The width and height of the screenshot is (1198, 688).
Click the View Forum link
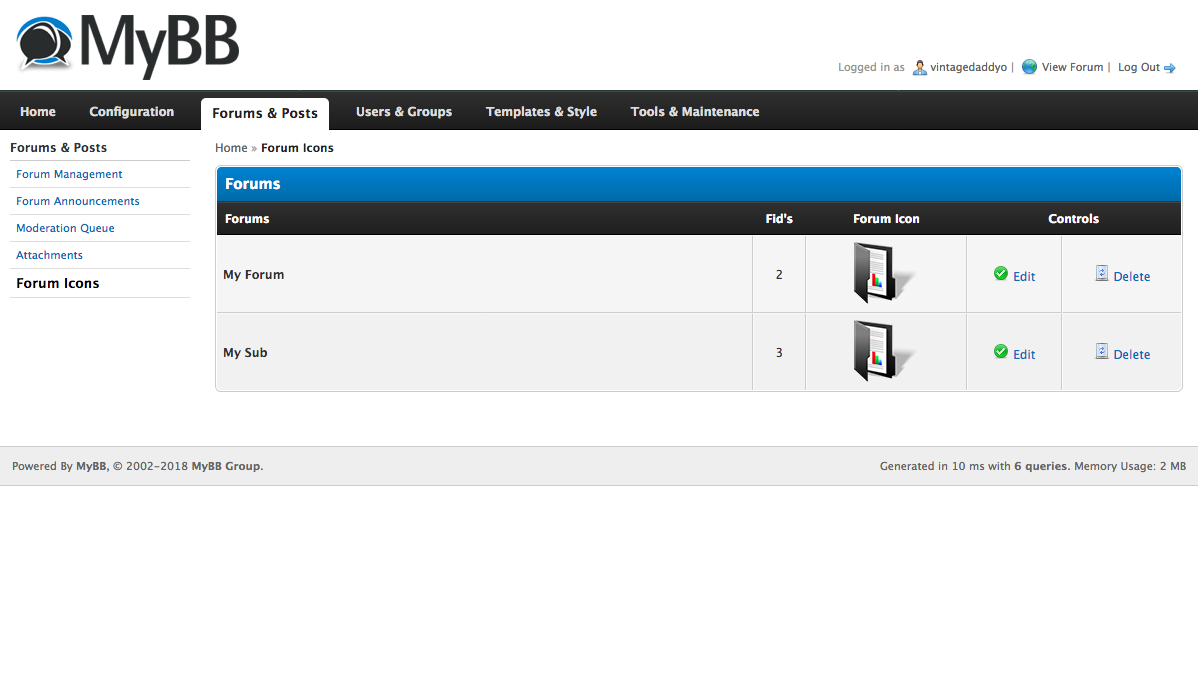(1072, 67)
